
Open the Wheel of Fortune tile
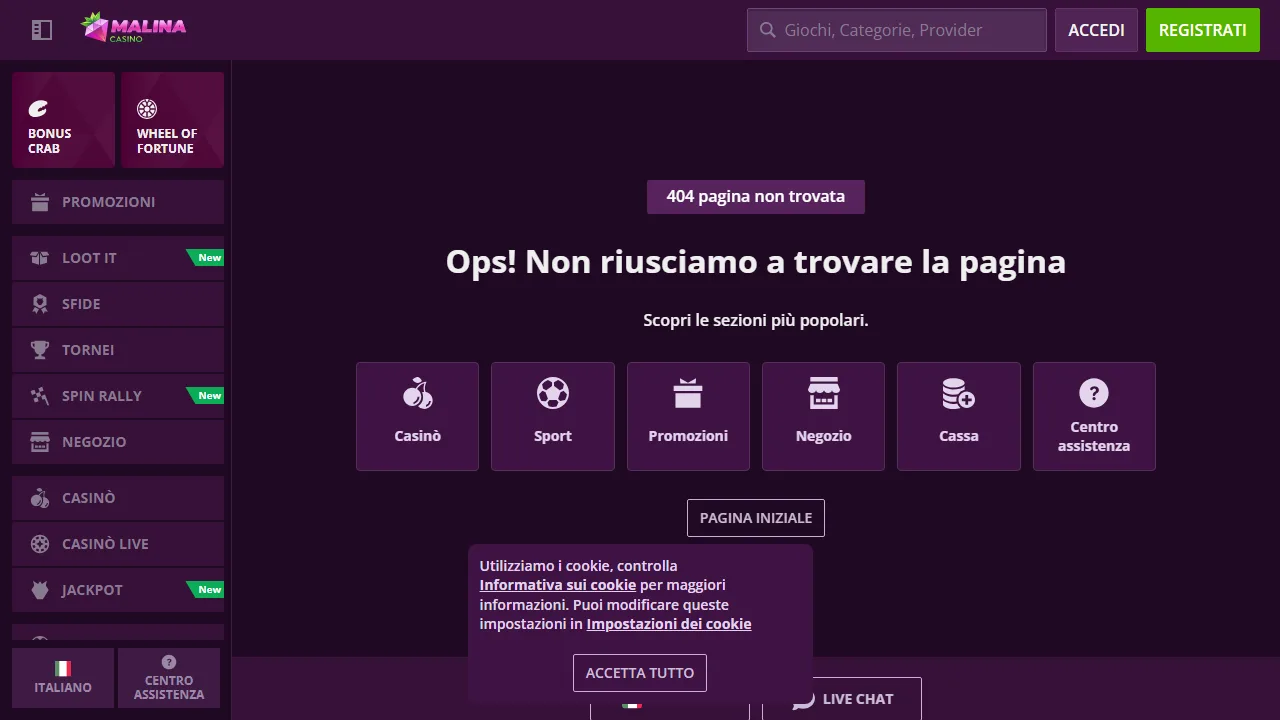click(172, 119)
